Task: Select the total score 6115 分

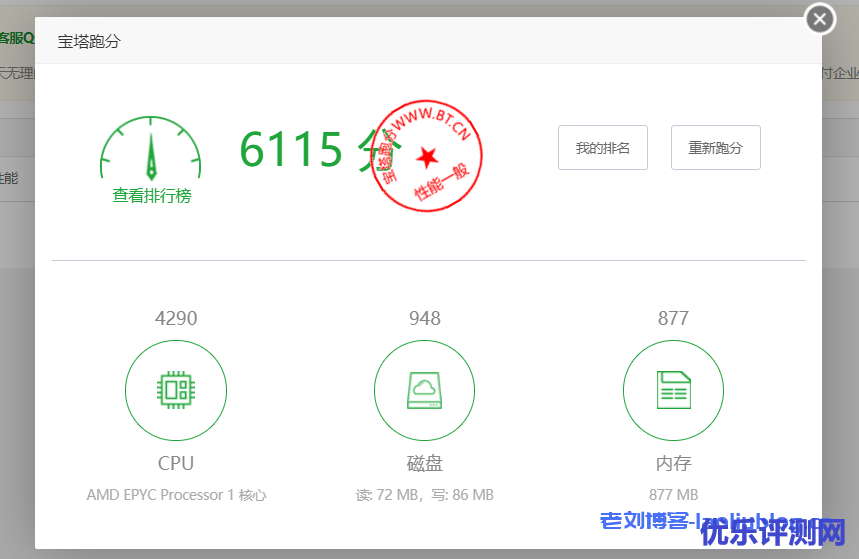Action: pyautogui.click(x=320, y=149)
